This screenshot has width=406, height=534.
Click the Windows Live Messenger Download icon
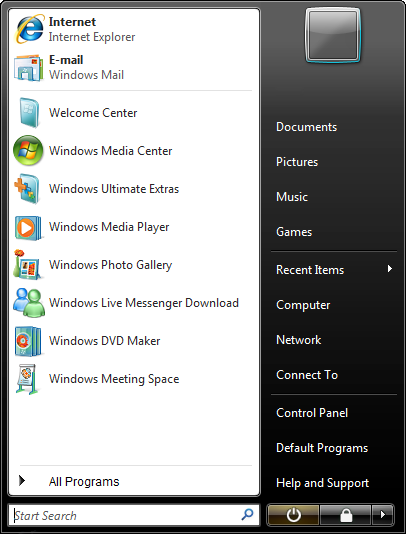point(29,303)
